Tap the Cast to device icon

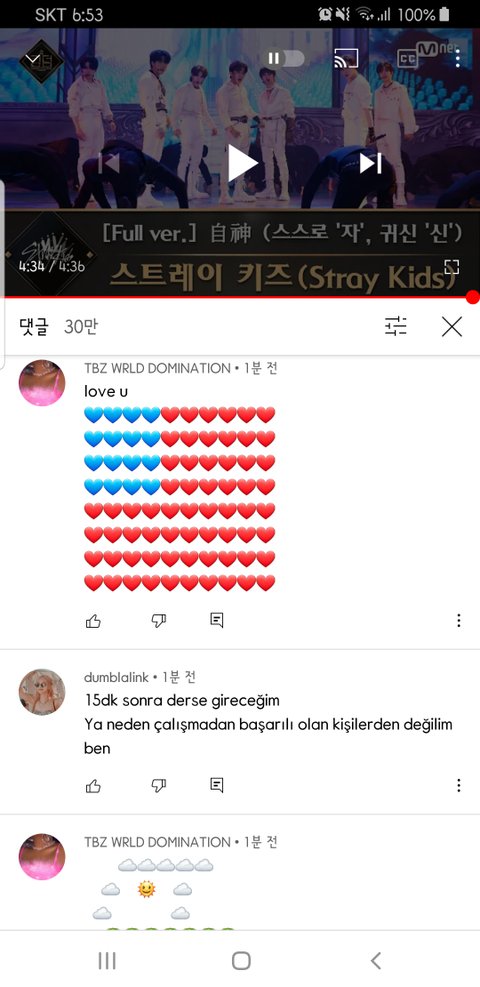(346, 59)
